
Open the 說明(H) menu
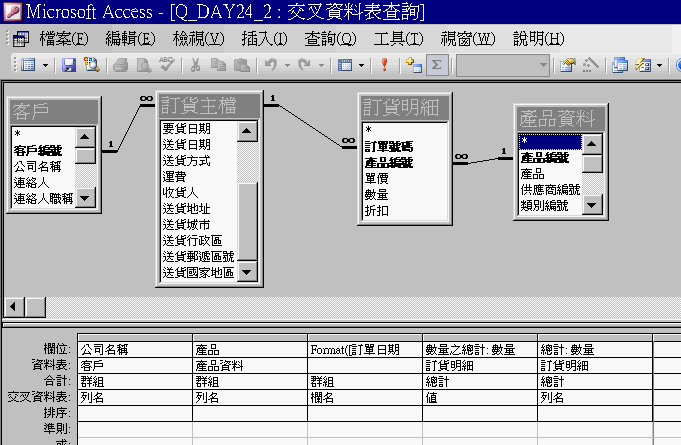point(539,39)
